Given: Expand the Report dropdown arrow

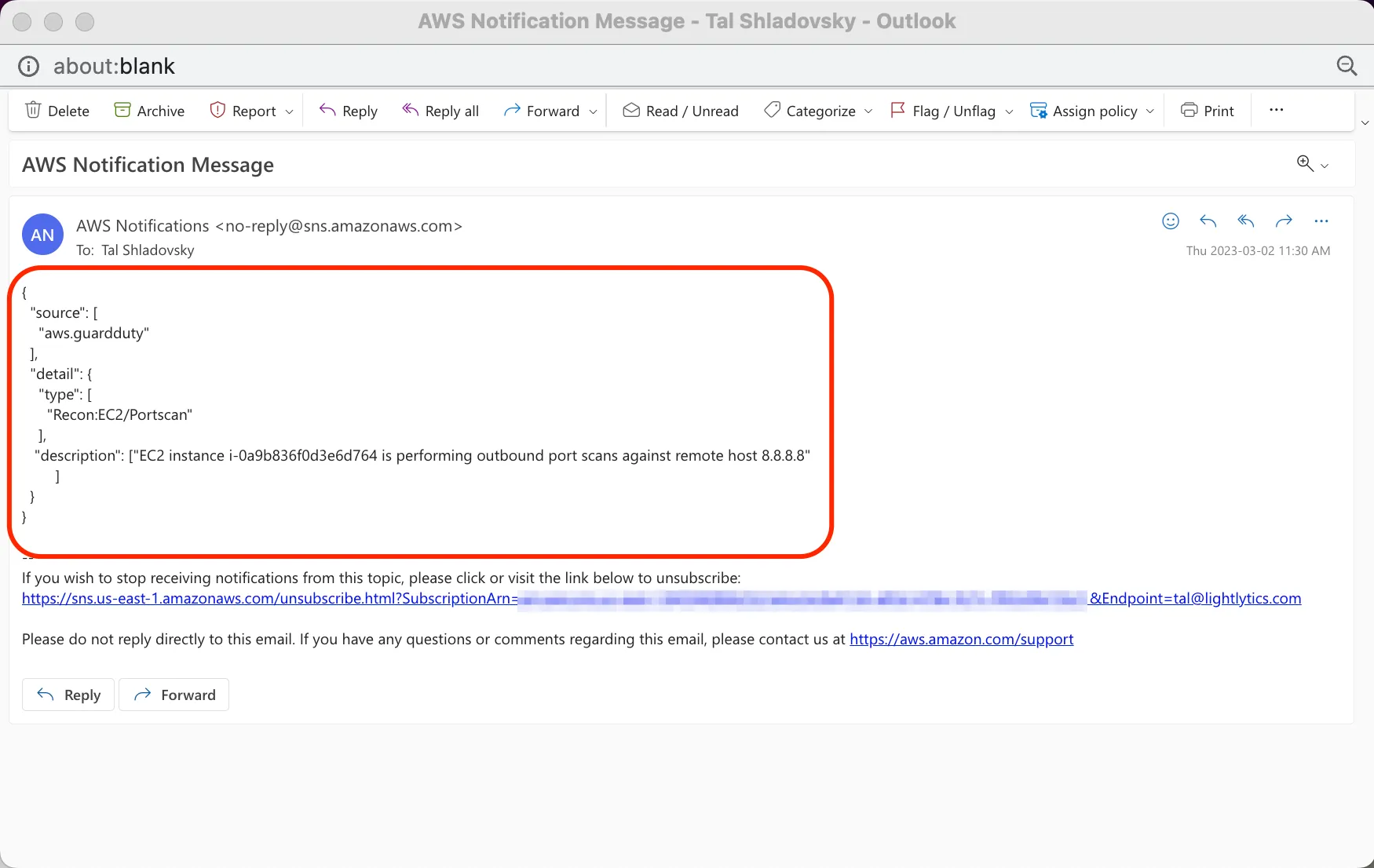Looking at the screenshot, I should coord(289,111).
